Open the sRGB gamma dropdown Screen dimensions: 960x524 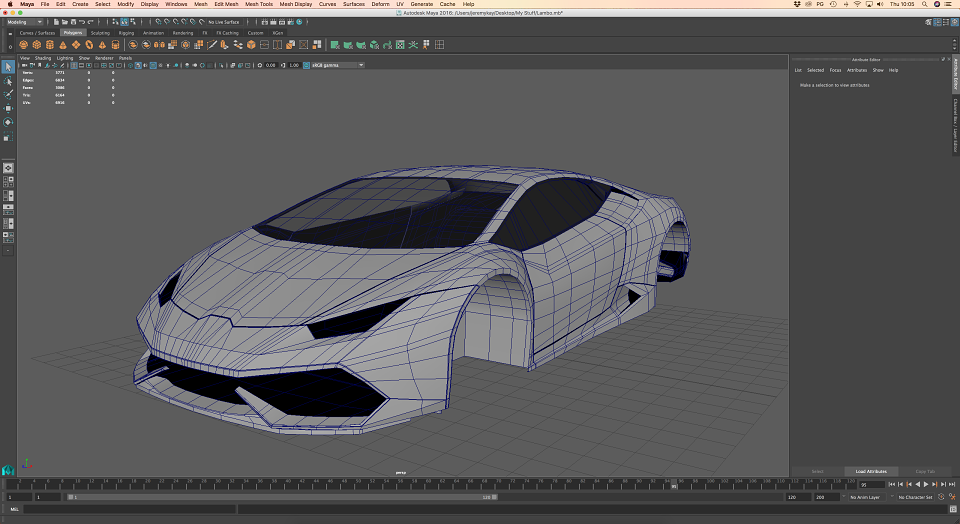coord(338,65)
